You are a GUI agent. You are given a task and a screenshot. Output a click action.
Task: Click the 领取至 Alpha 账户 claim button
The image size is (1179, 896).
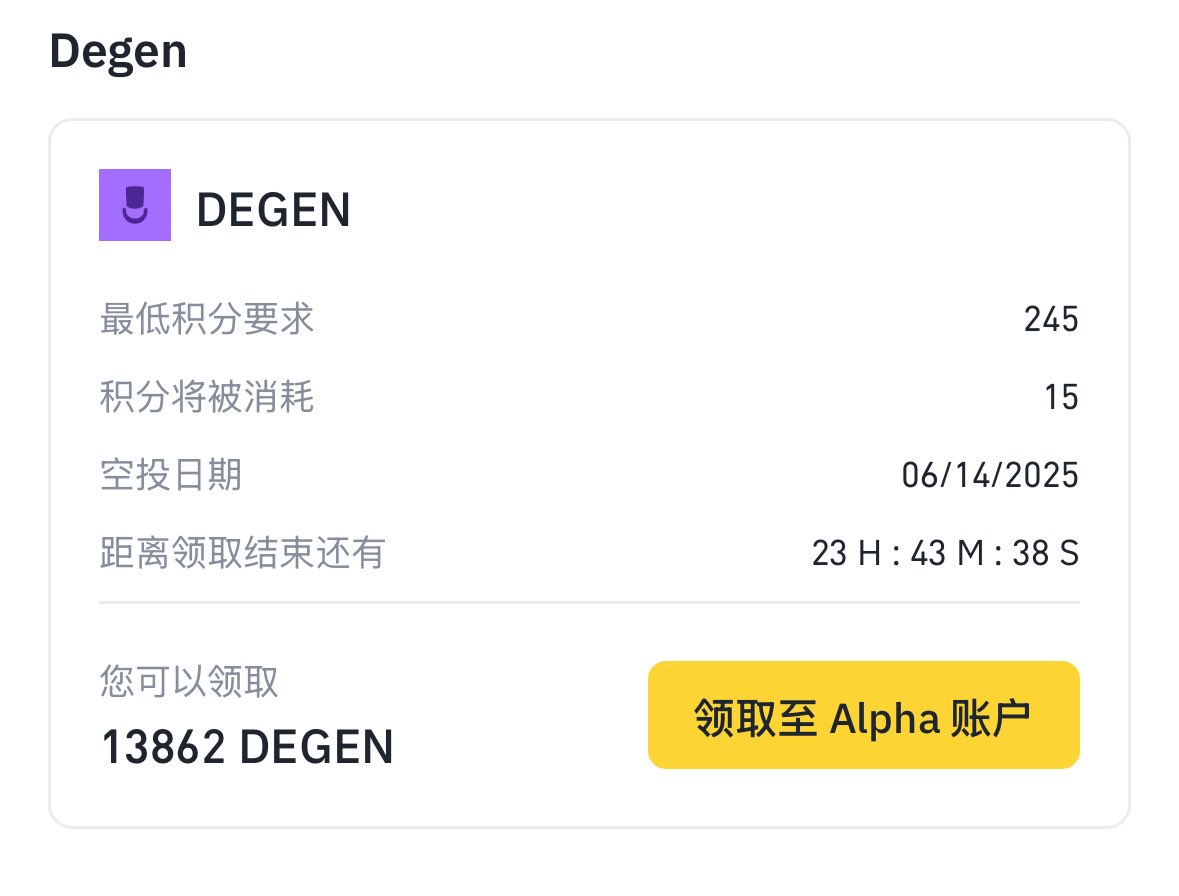pyautogui.click(x=863, y=715)
